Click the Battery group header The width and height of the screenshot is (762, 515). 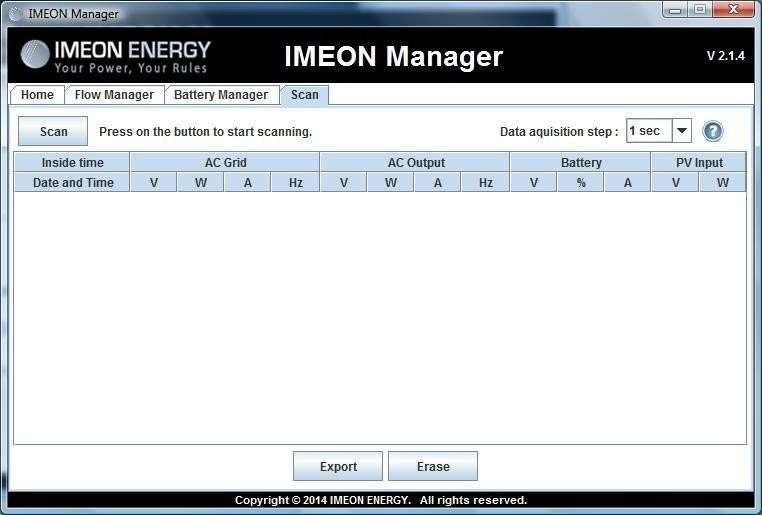click(581, 162)
